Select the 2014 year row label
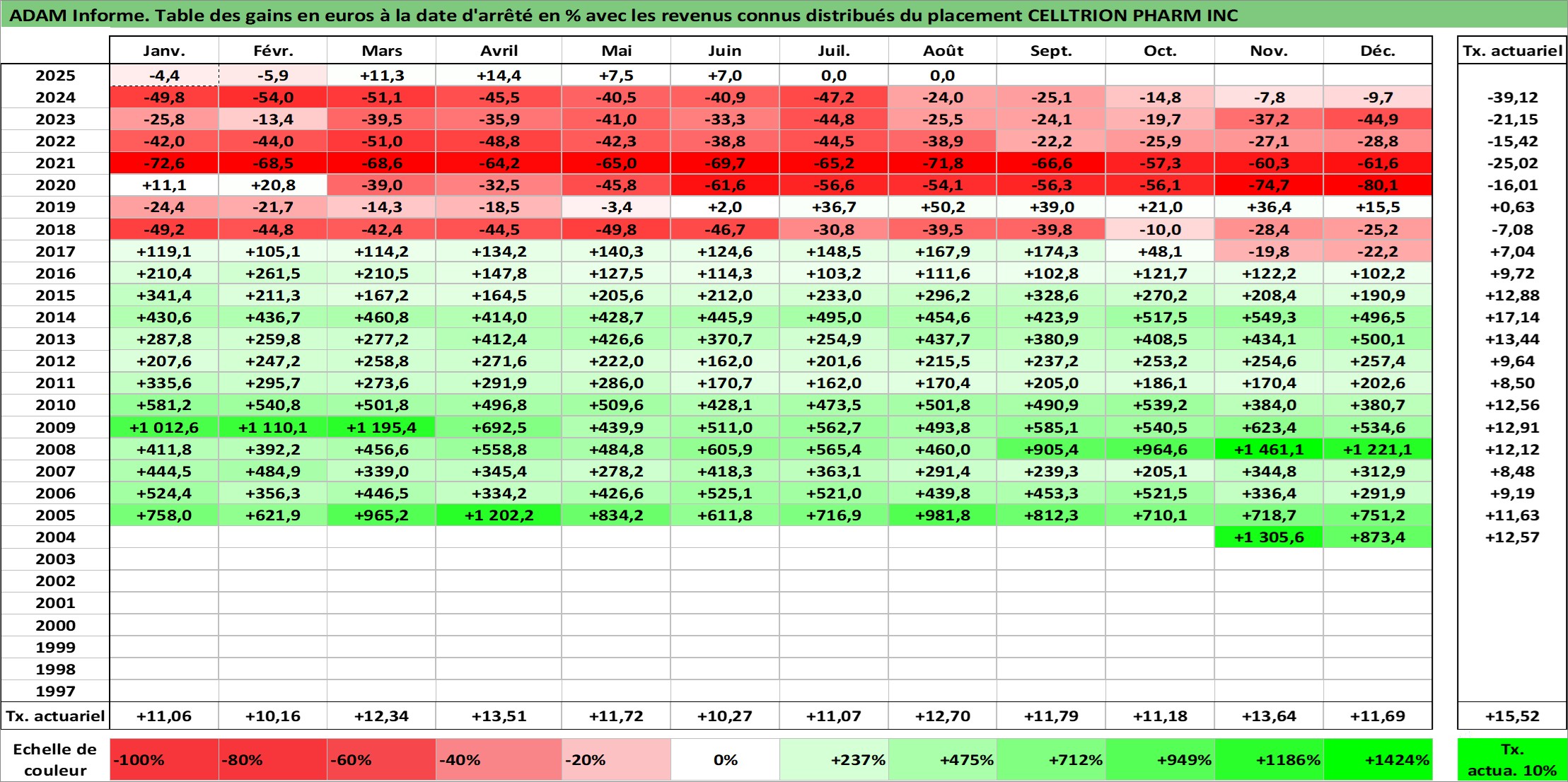Image resolution: width=1568 pixels, height=782 pixels. pos(55,317)
